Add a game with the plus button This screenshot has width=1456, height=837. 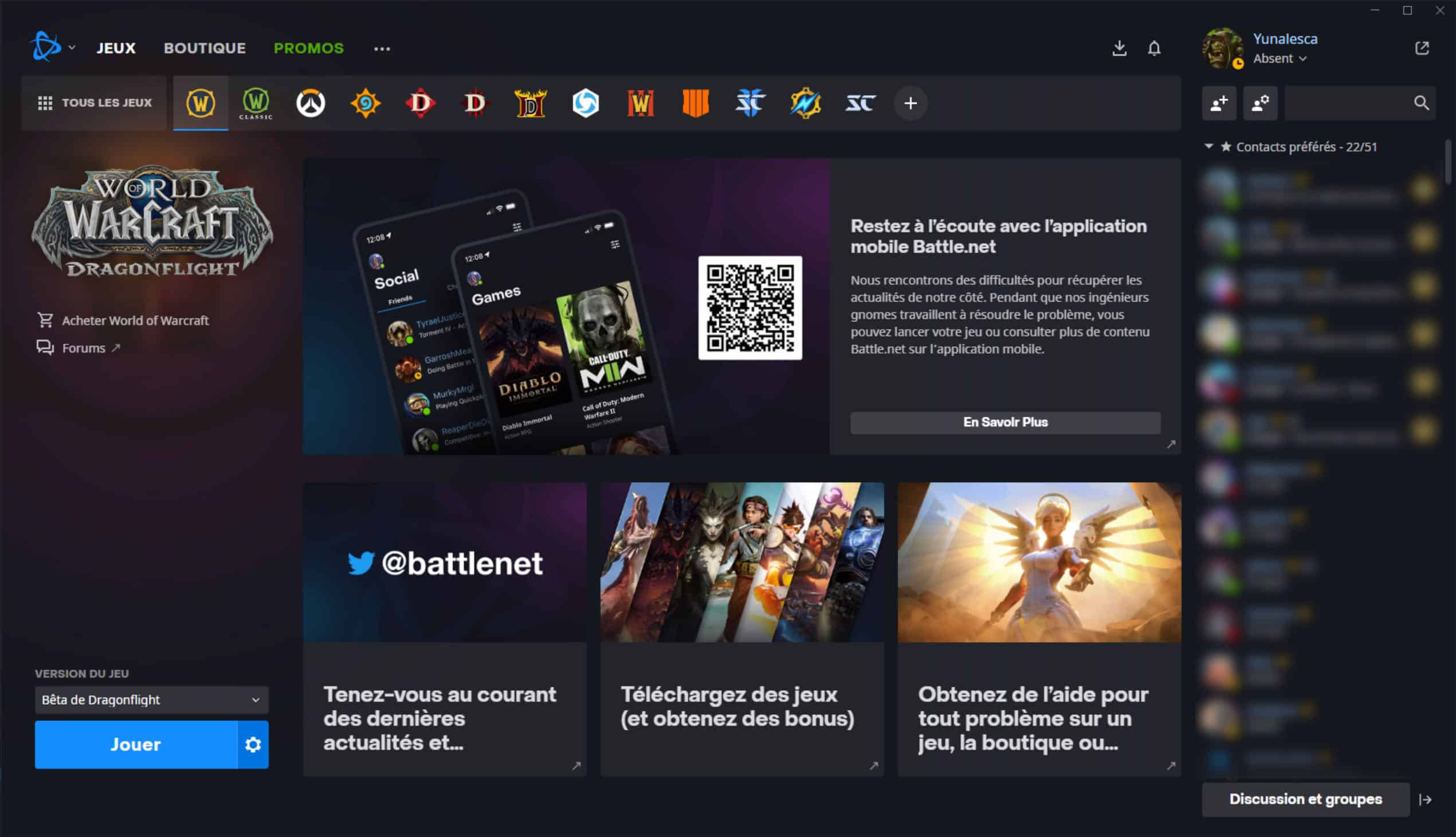pyautogui.click(x=910, y=103)
